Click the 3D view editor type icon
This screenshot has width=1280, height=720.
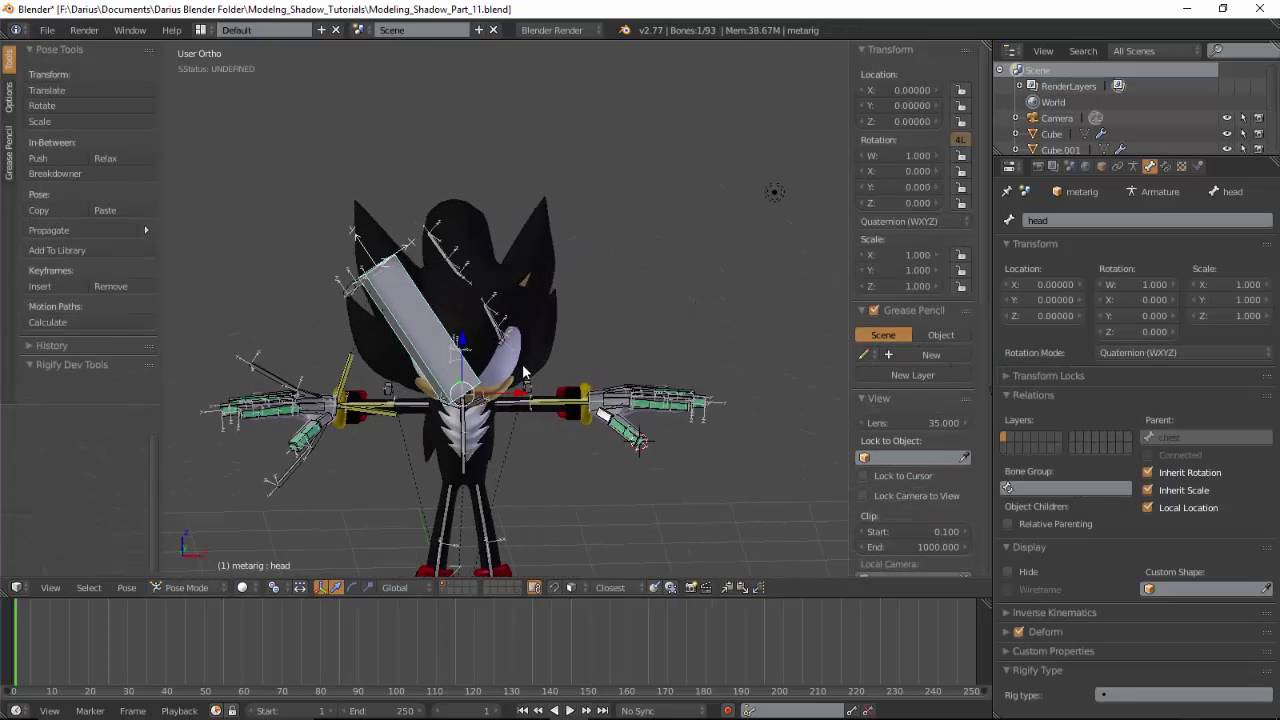[x=16, y=588]
